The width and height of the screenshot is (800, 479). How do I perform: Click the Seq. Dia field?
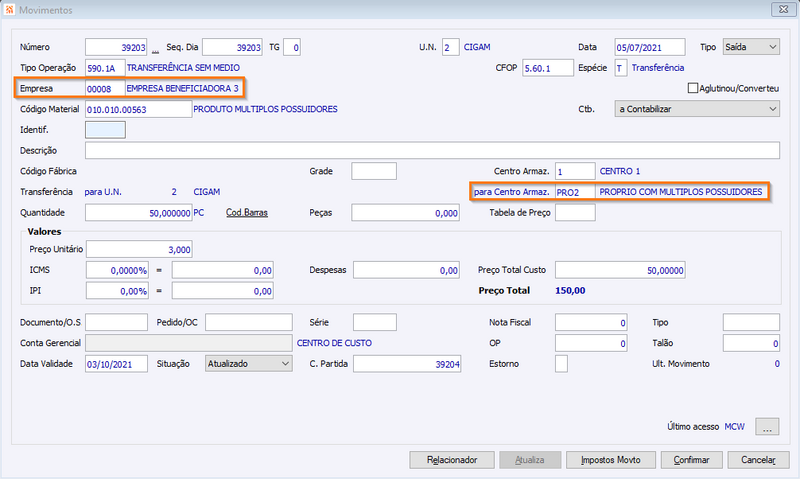click(232, 47)
